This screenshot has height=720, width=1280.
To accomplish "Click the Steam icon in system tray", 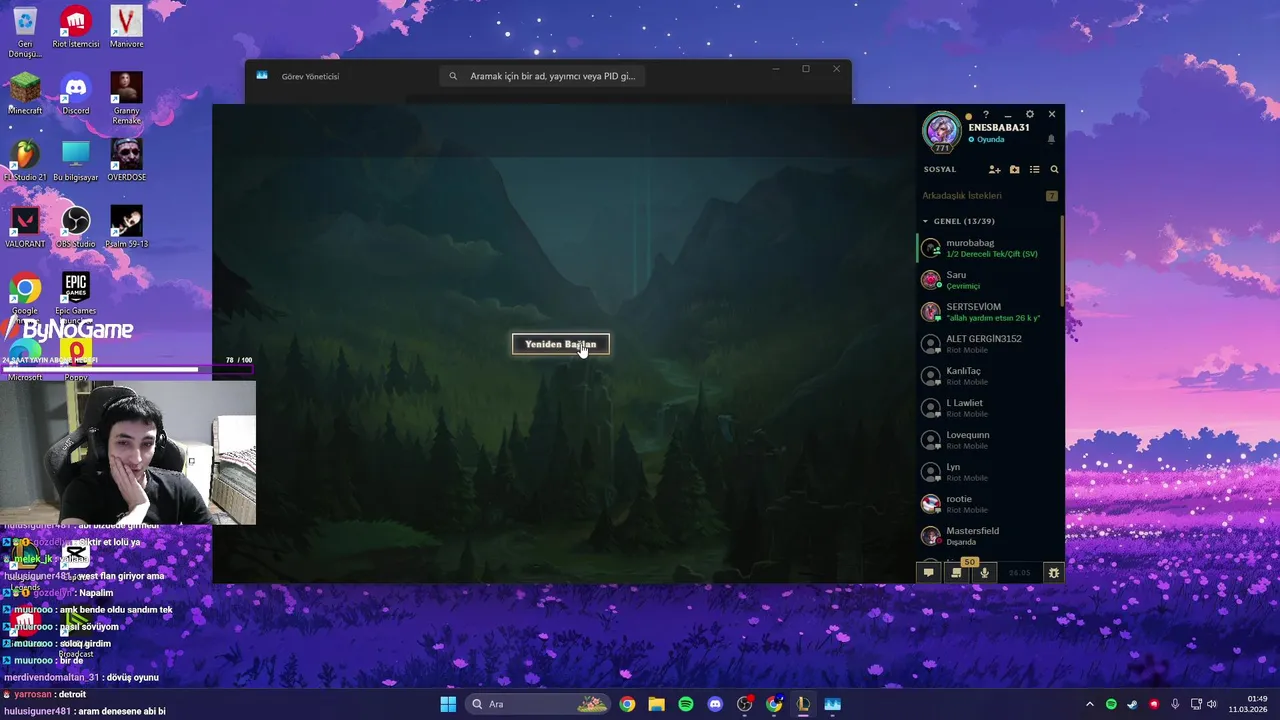I will pyautogui.click(x=1132, y=704).
